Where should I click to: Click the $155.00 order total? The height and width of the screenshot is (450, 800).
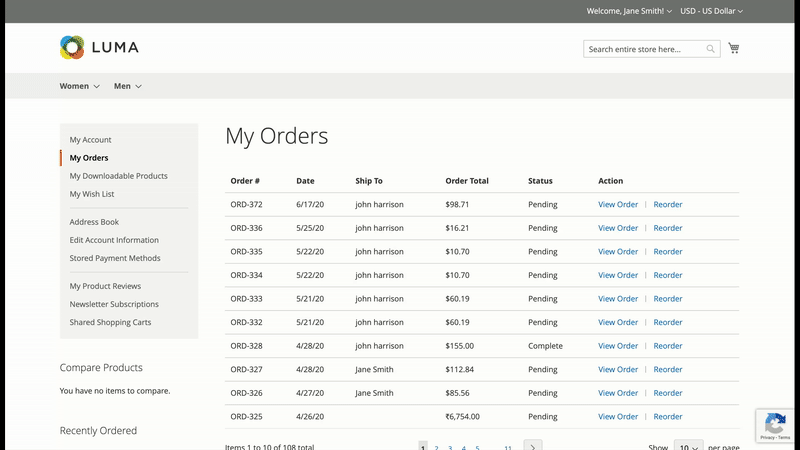point(460,345)
